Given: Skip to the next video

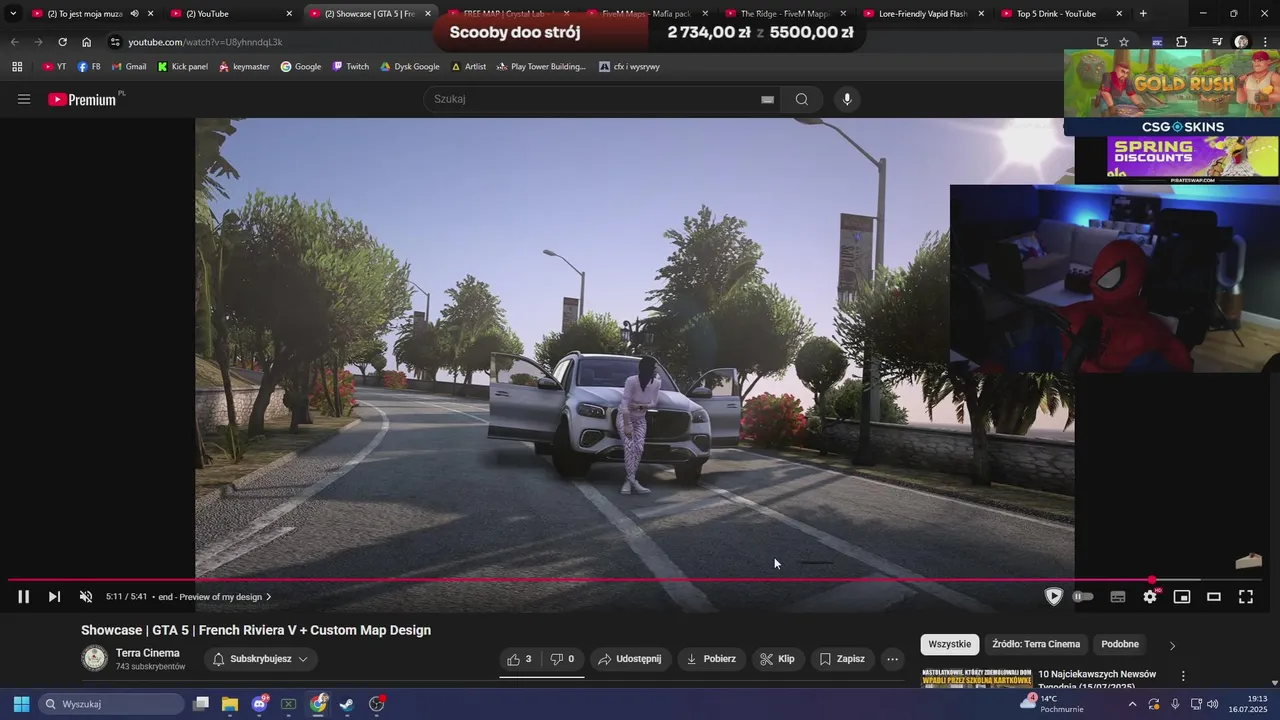Looking at the screenshot, I should [x=54, y=597].
